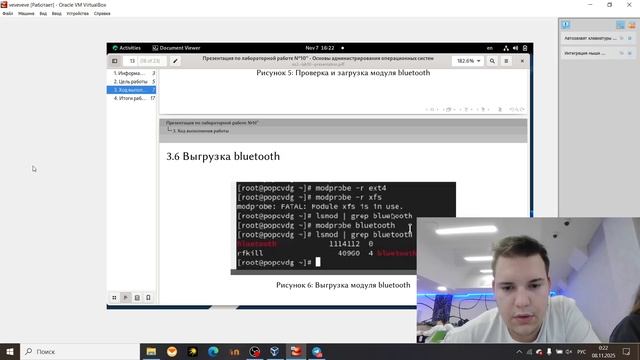Click caption 'Рисунок 5: Проверка и загрузка модуля bluetooth'
The height and width of the screenshot is (360, 640).
point(343,73)
